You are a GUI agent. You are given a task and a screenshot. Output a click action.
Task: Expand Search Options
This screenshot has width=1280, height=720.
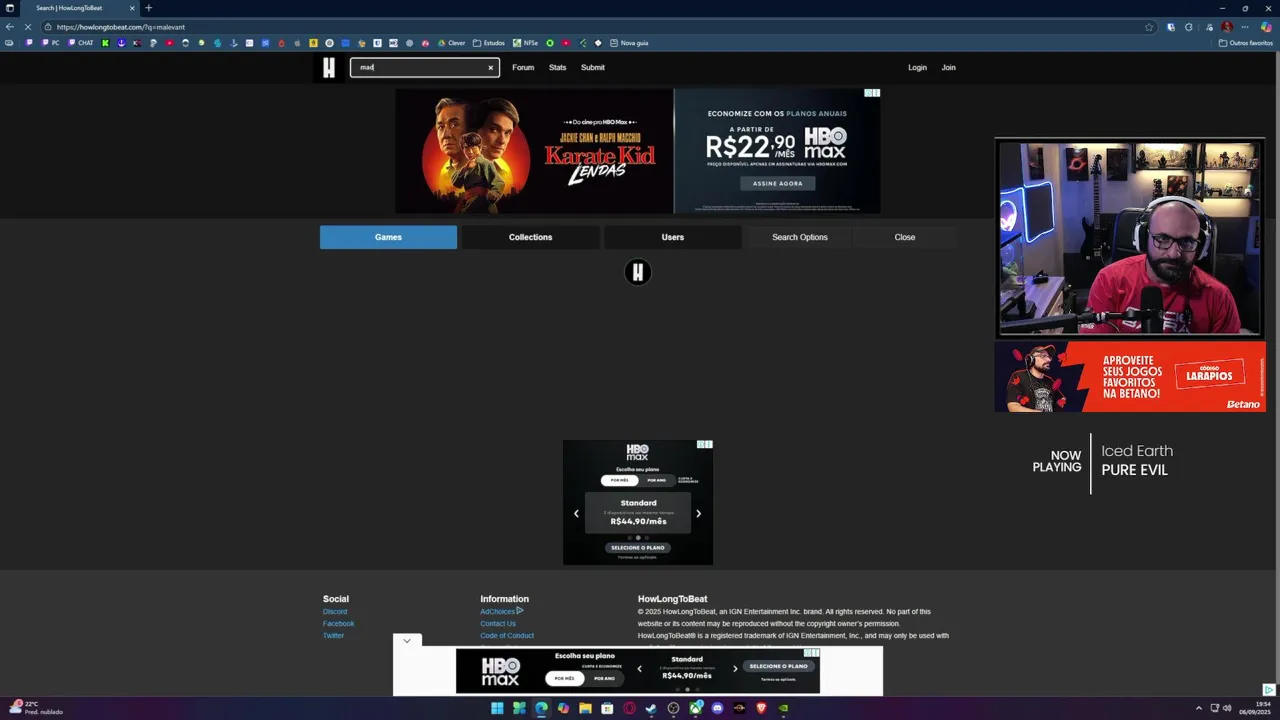click(x=800, y=237)
